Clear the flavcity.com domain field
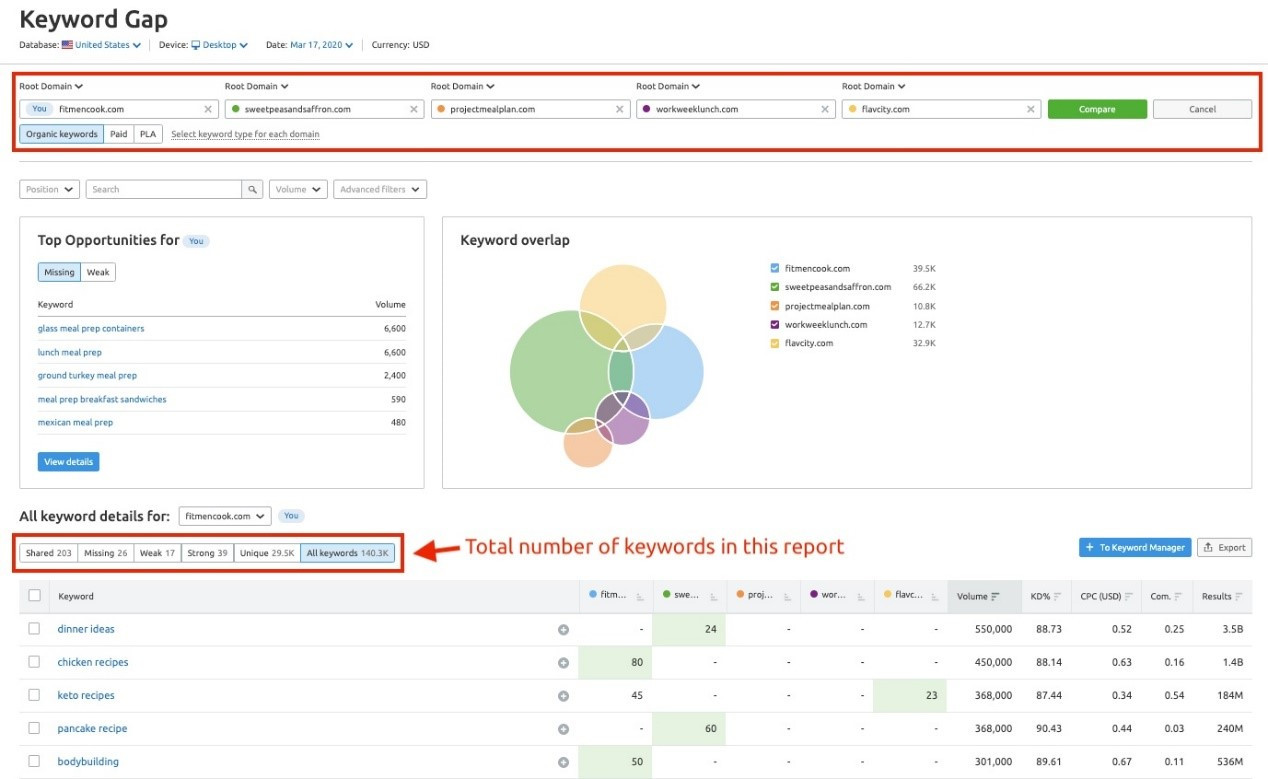 [1031, 109]
